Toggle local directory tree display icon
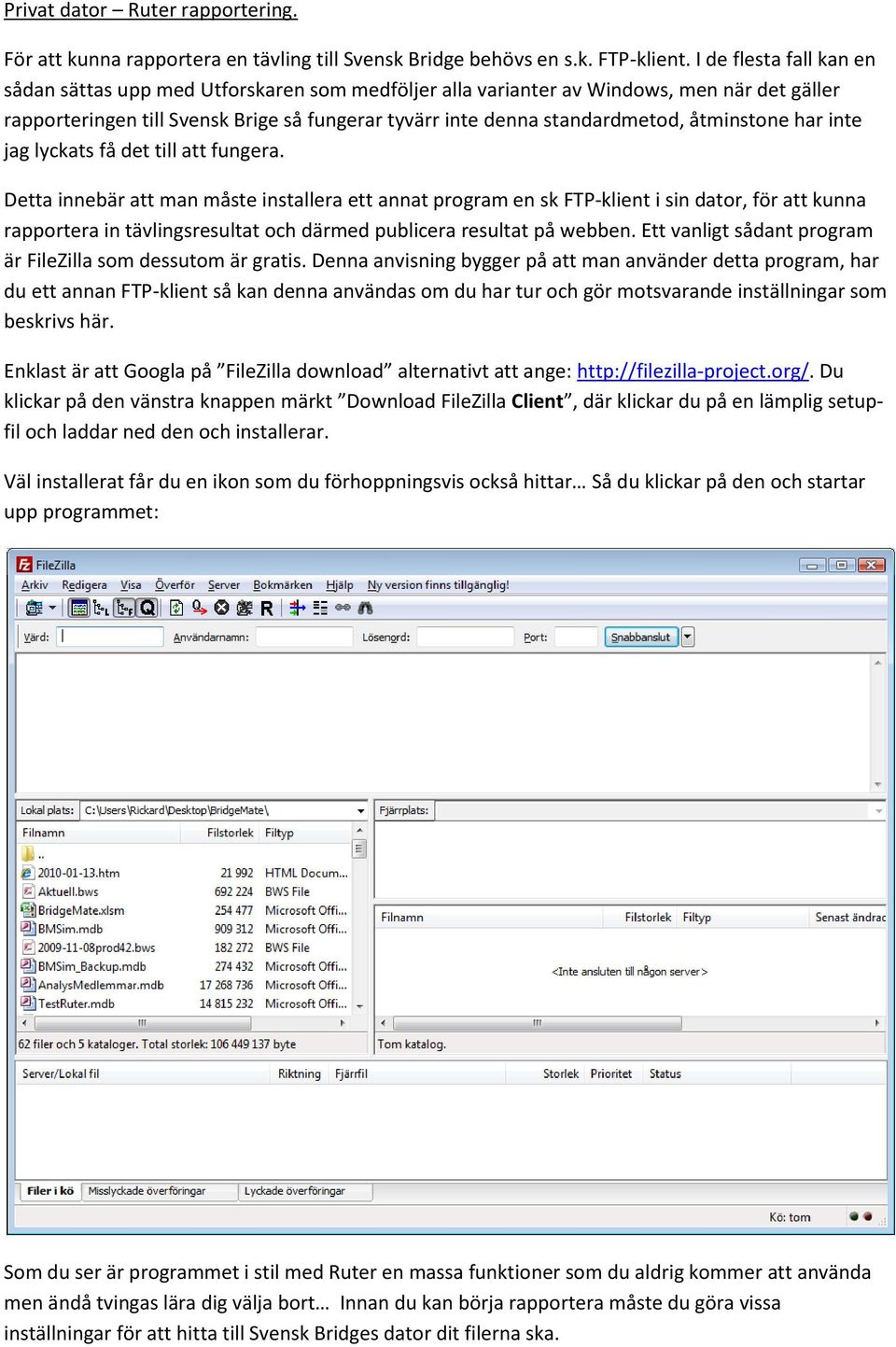This screenshot has height=1347, width=896. tap(101, 608)
